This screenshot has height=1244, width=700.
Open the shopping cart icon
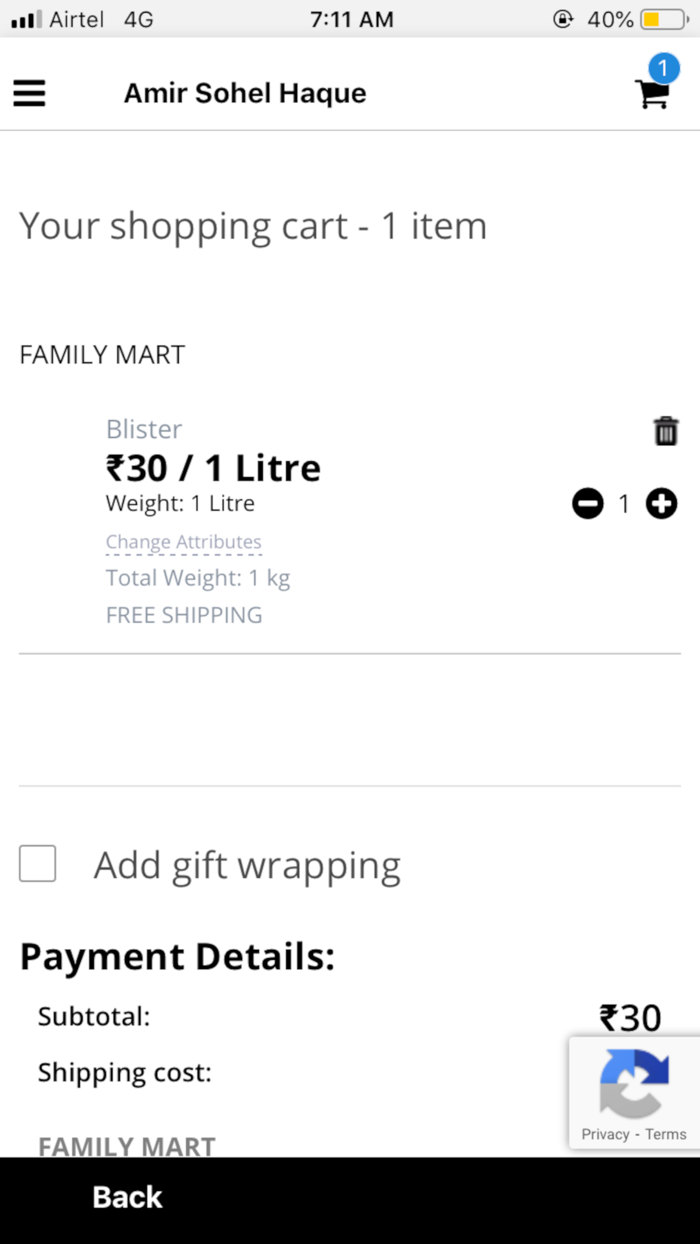click(x=652, y=95)
